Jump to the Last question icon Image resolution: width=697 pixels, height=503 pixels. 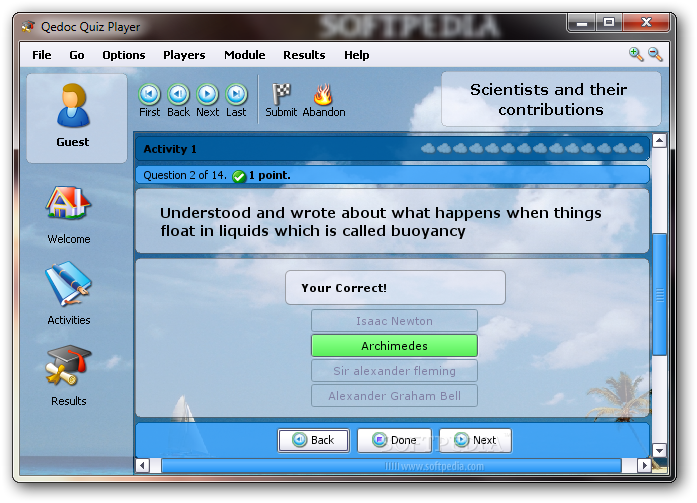(236, 94)
